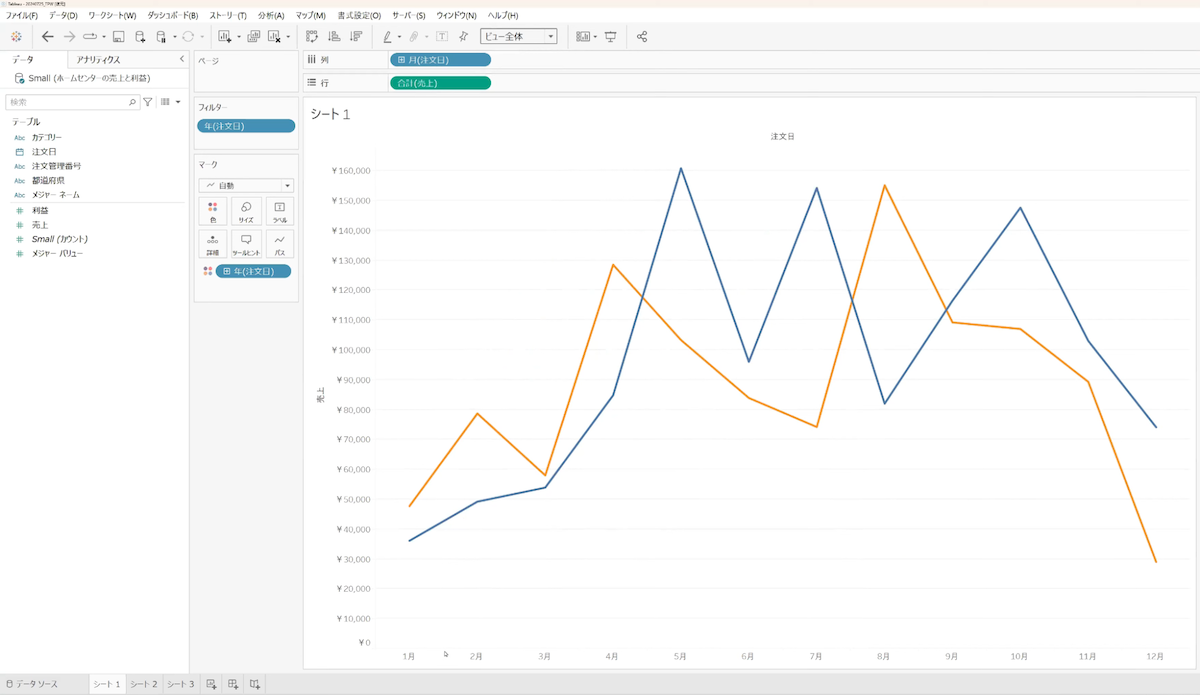Open the presentation mode icon
The image size is (1200, 695).
pyautogui.click(x=610, y=36)
